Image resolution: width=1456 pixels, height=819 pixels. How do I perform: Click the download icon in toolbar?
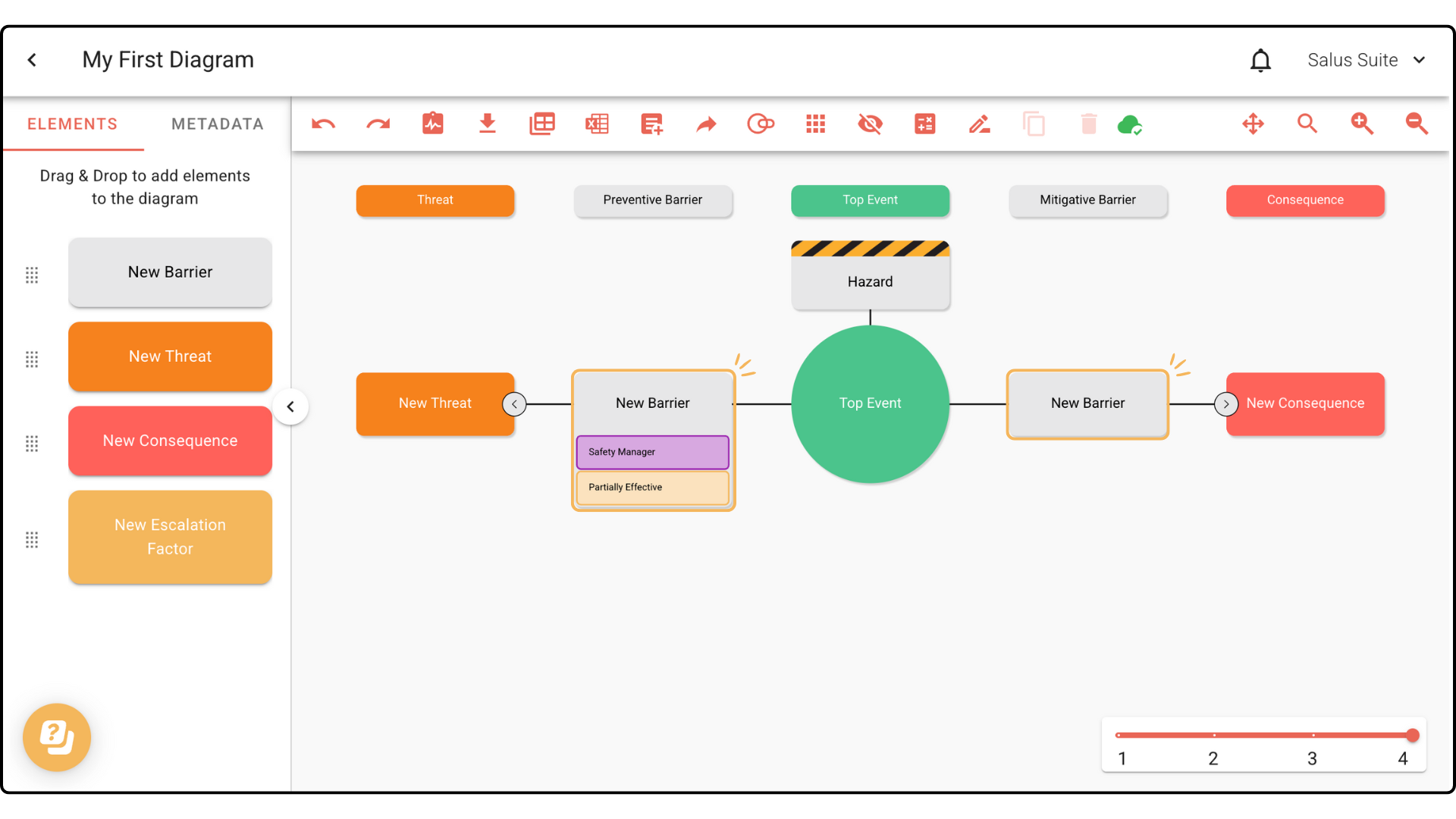pos(488,124)
